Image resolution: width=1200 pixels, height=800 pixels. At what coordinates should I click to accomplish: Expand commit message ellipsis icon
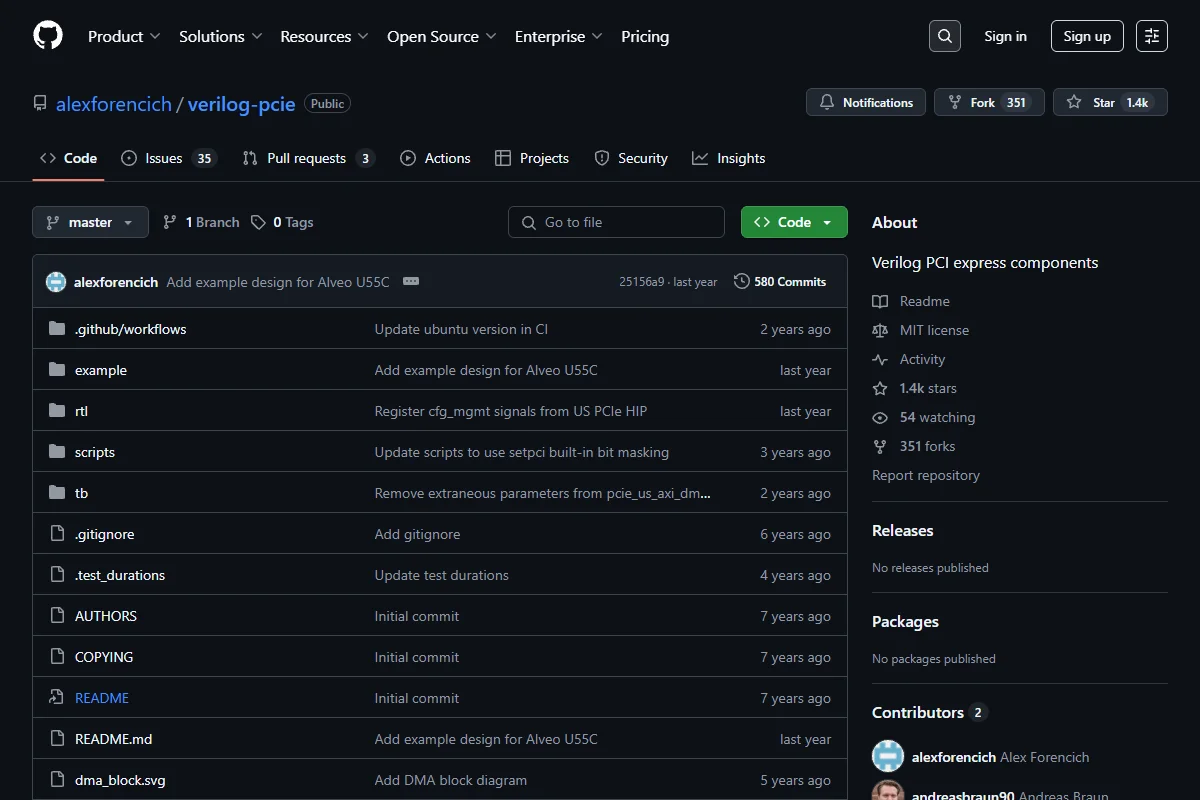tap(411, 281)
